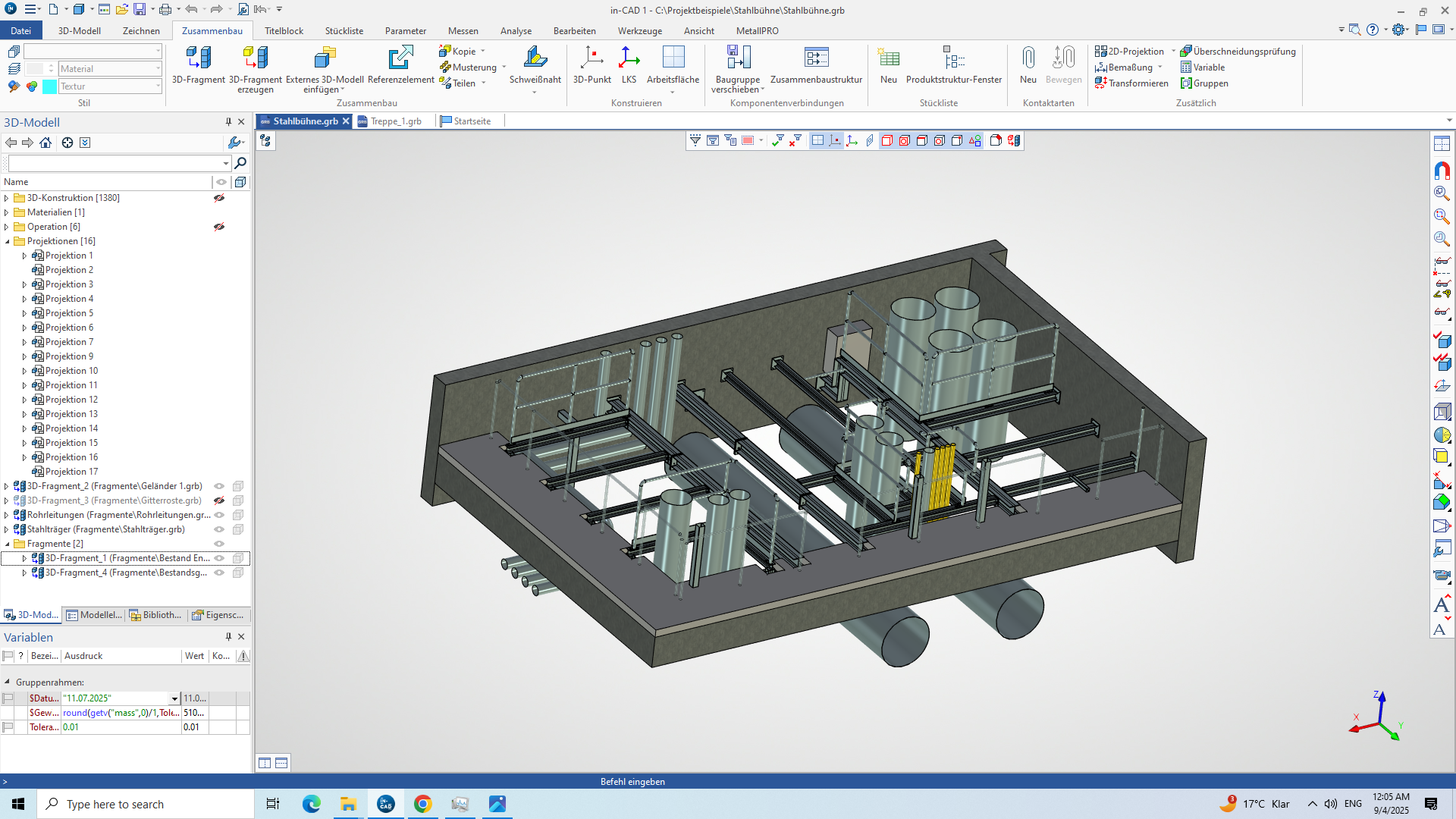Screen dimensions: 1456x819
Task: Open the Teilen dropdown arrow
Action: coord(485,83)
